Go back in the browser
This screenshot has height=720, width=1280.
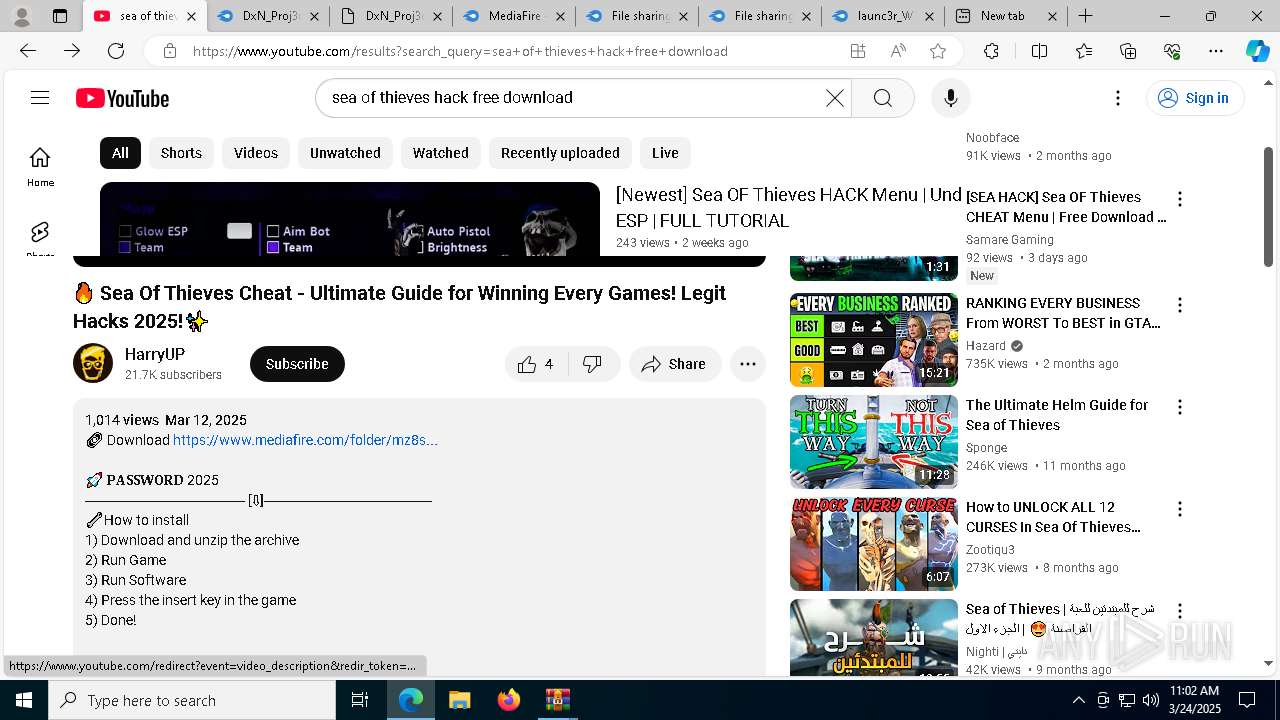coord(28,51)
